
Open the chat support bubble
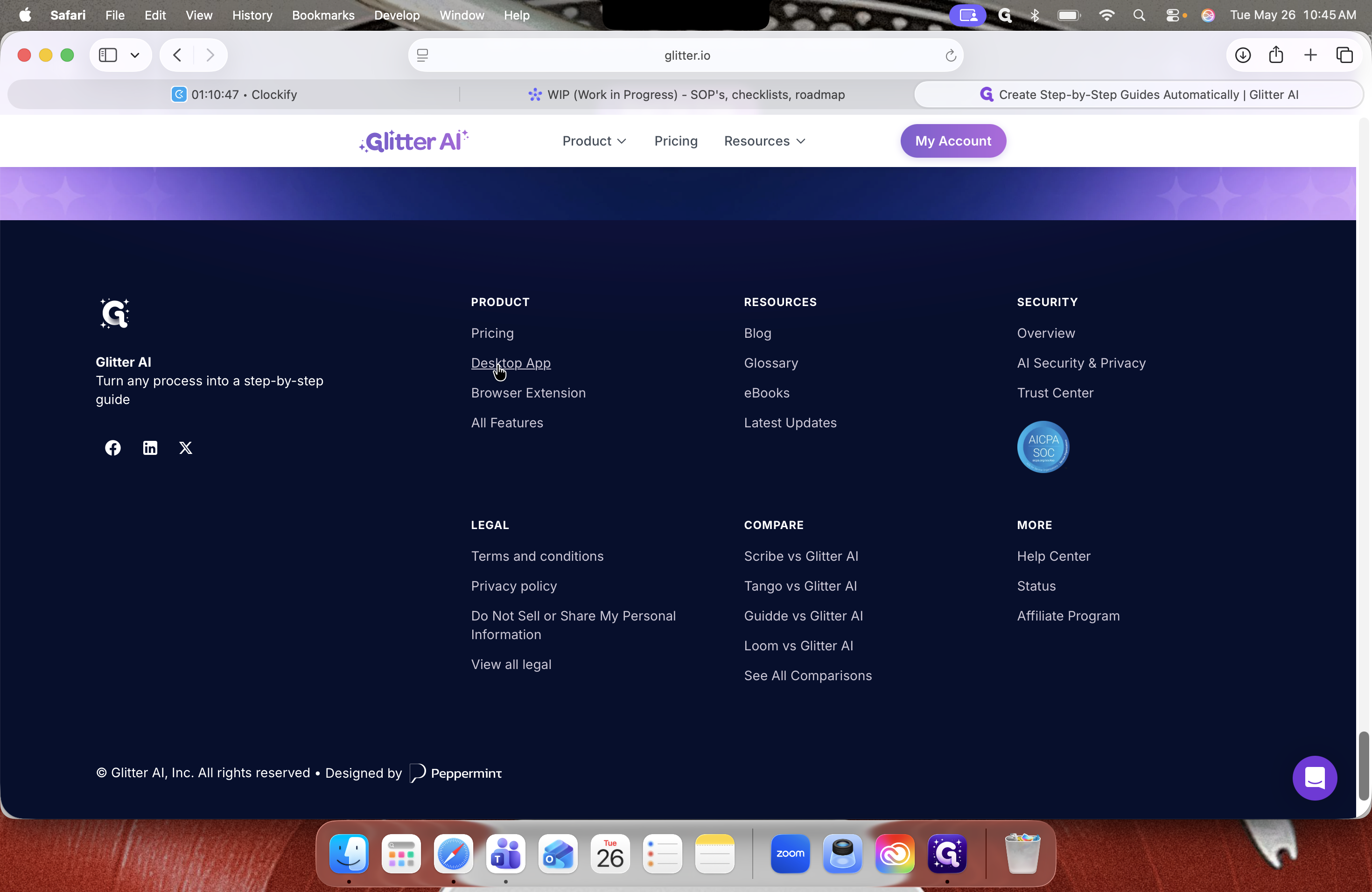1314,778
